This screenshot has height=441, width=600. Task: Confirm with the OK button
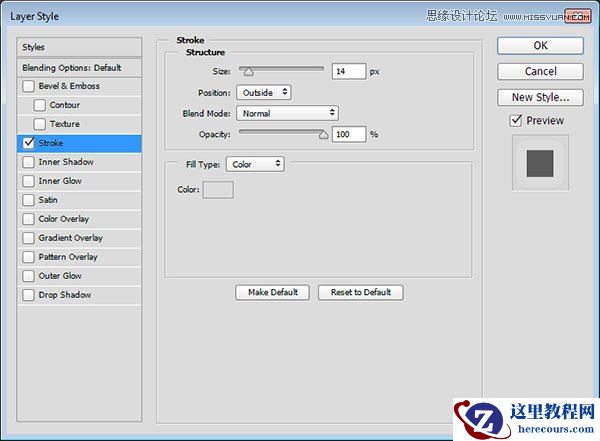pos(540,46)
